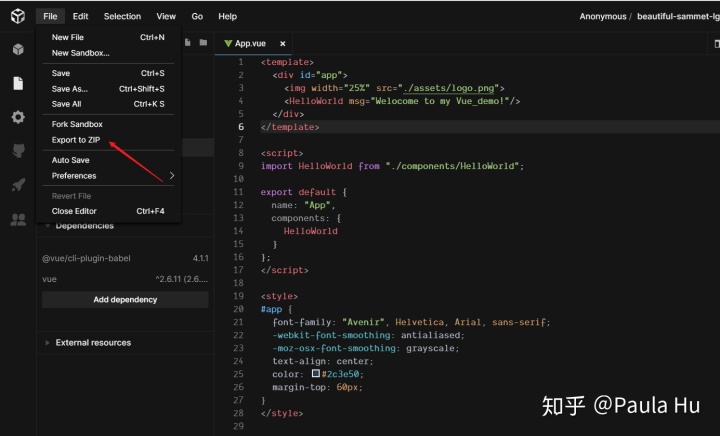Toggle Auto Save in File menu
Viewport: 720px width, 436px height.
pyautogui.click(x=108, y=160)
